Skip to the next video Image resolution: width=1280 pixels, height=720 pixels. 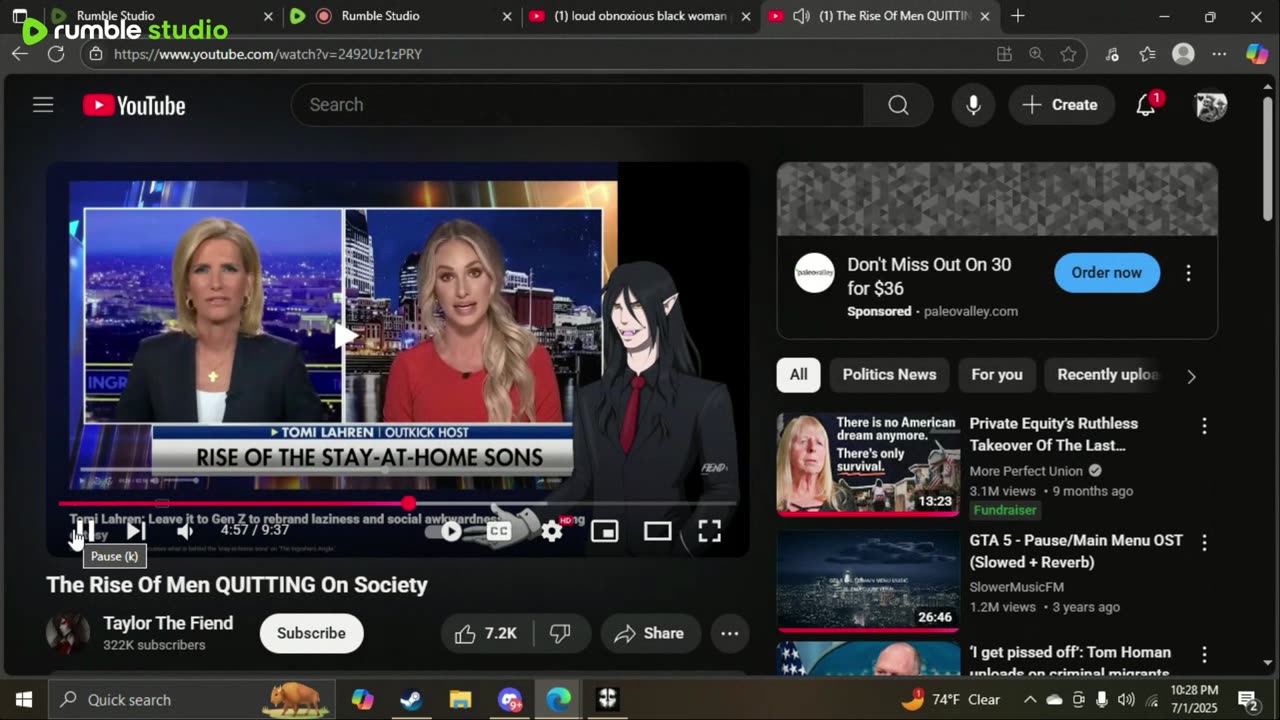click(135, 531)
